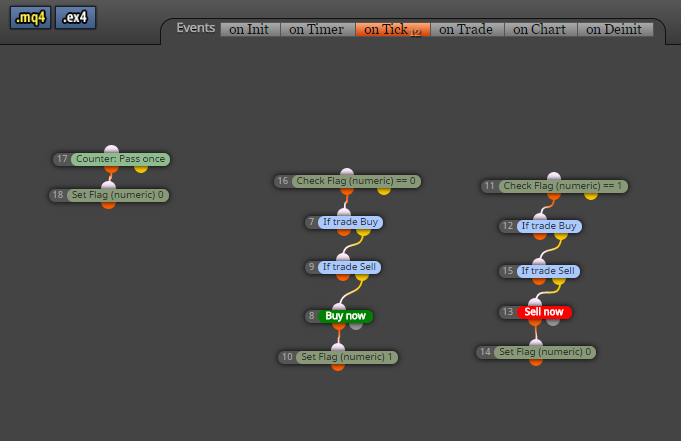This screenshot has width=681, height=441.
Task: Click orange output connector of block 18
Action: coord(108,205)
